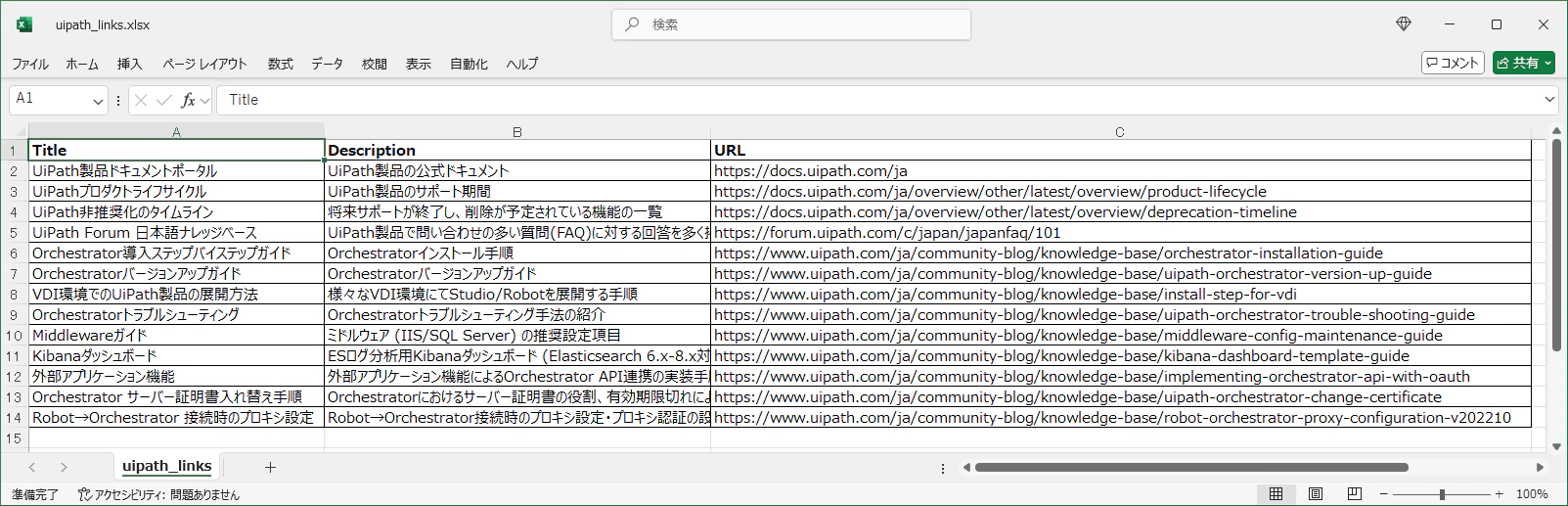
Task: Select the URL header cell
Action: click(1121, 151)
